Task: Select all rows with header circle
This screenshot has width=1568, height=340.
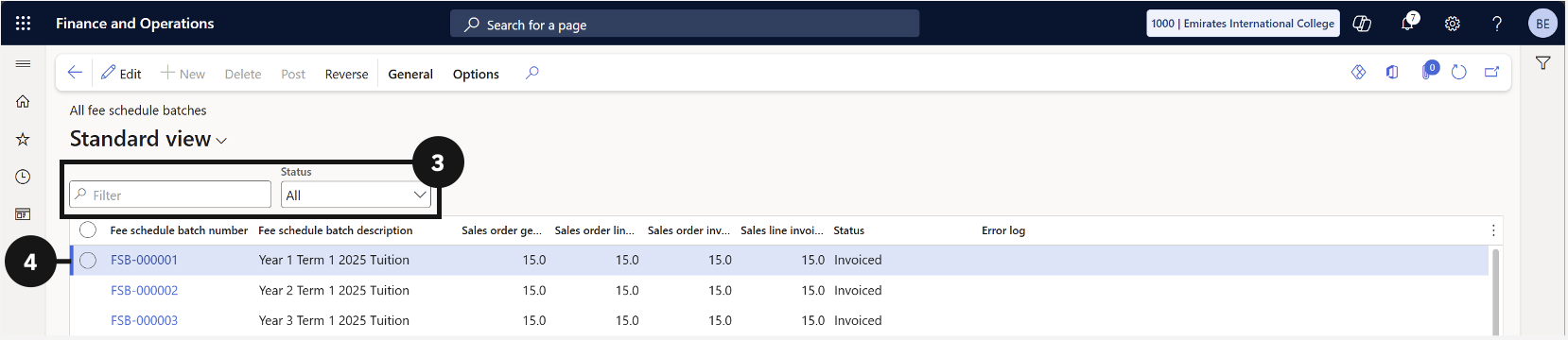Action: point(88,229)
